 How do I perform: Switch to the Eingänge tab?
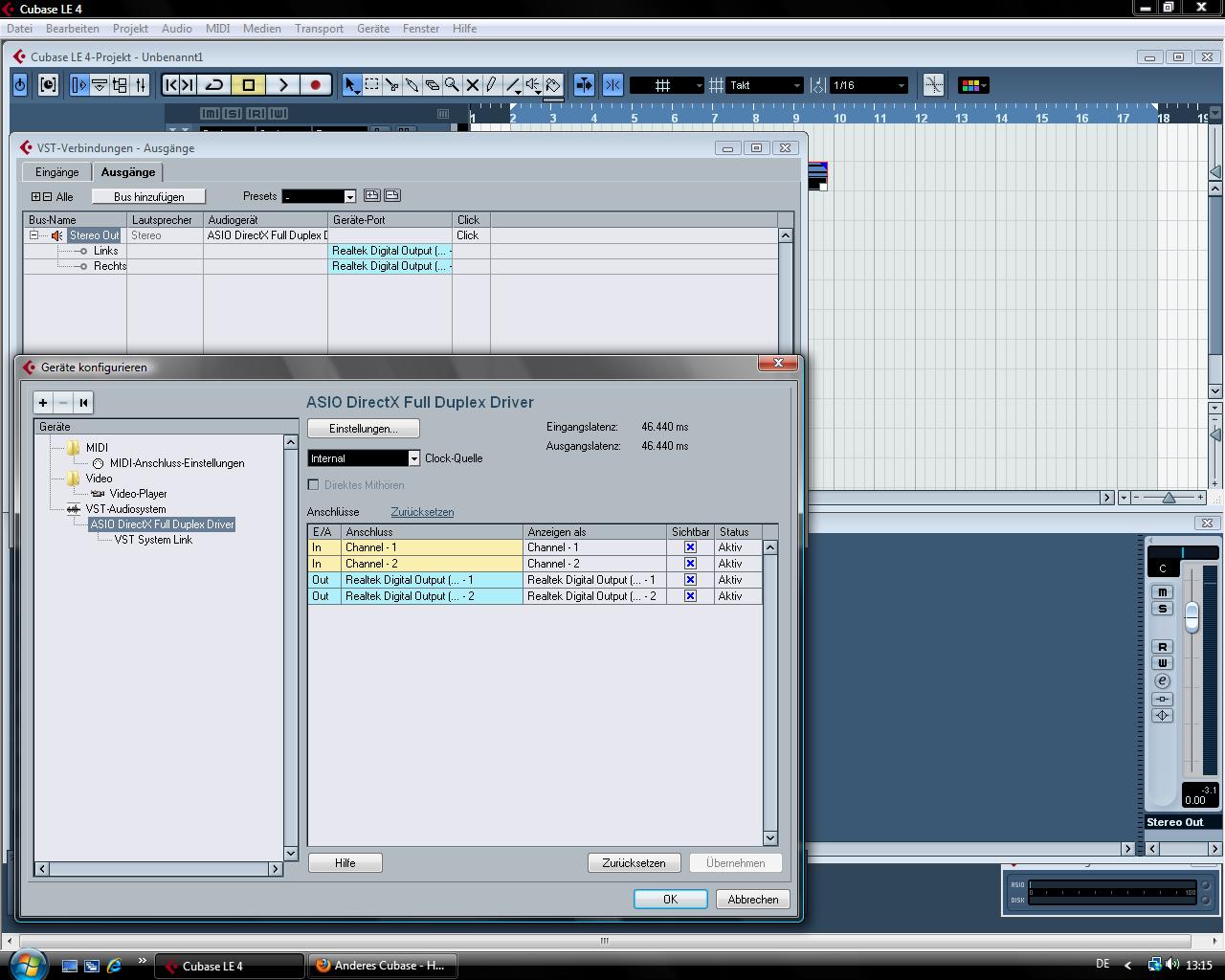pyautogui.click(x=57, y=172)
